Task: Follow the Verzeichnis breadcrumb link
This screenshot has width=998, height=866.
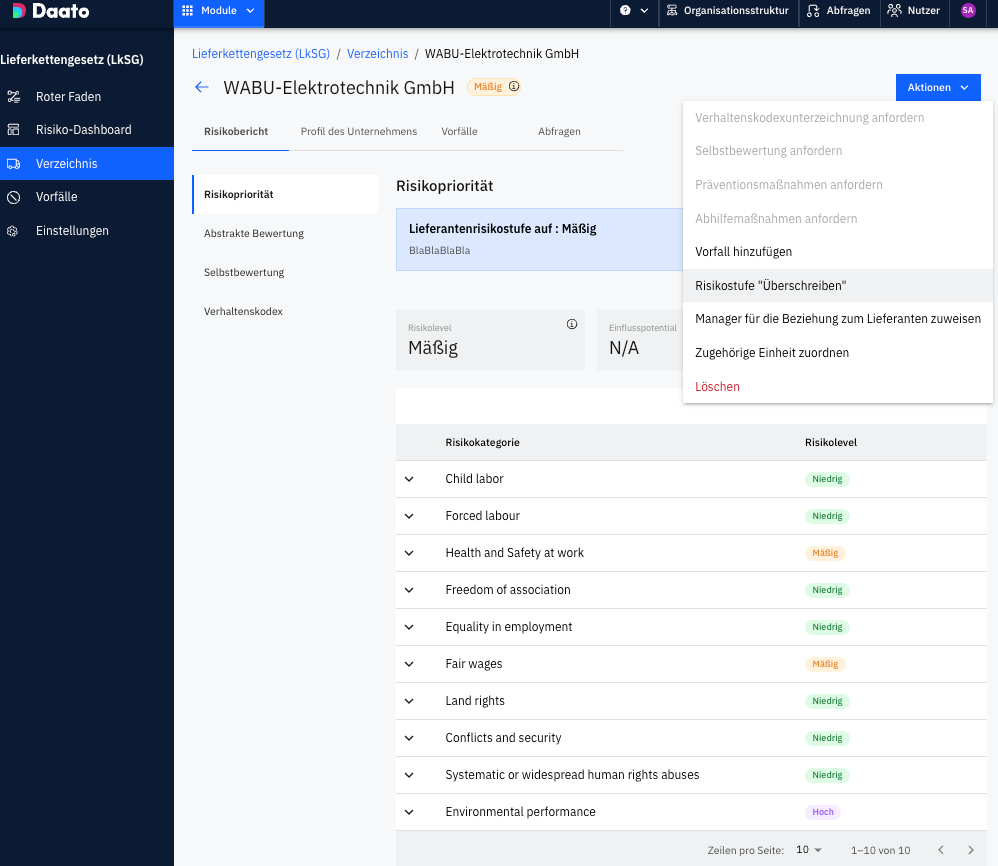Action: (377, 54)
